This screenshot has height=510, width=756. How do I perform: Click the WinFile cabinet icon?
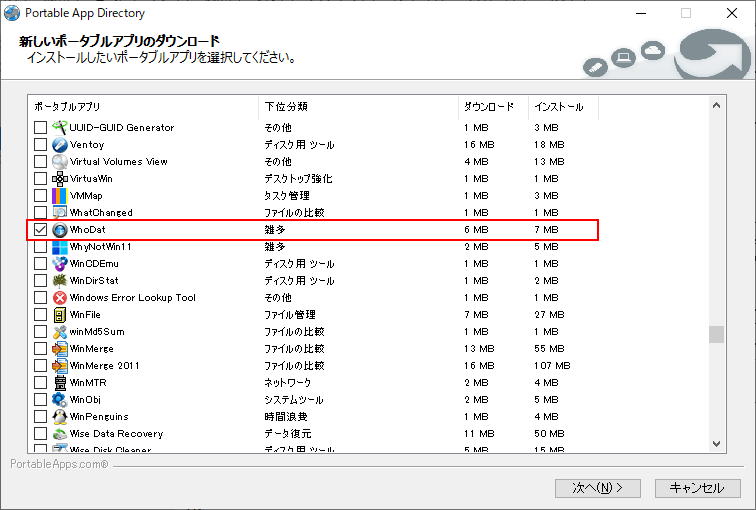[x=59, y=315]
